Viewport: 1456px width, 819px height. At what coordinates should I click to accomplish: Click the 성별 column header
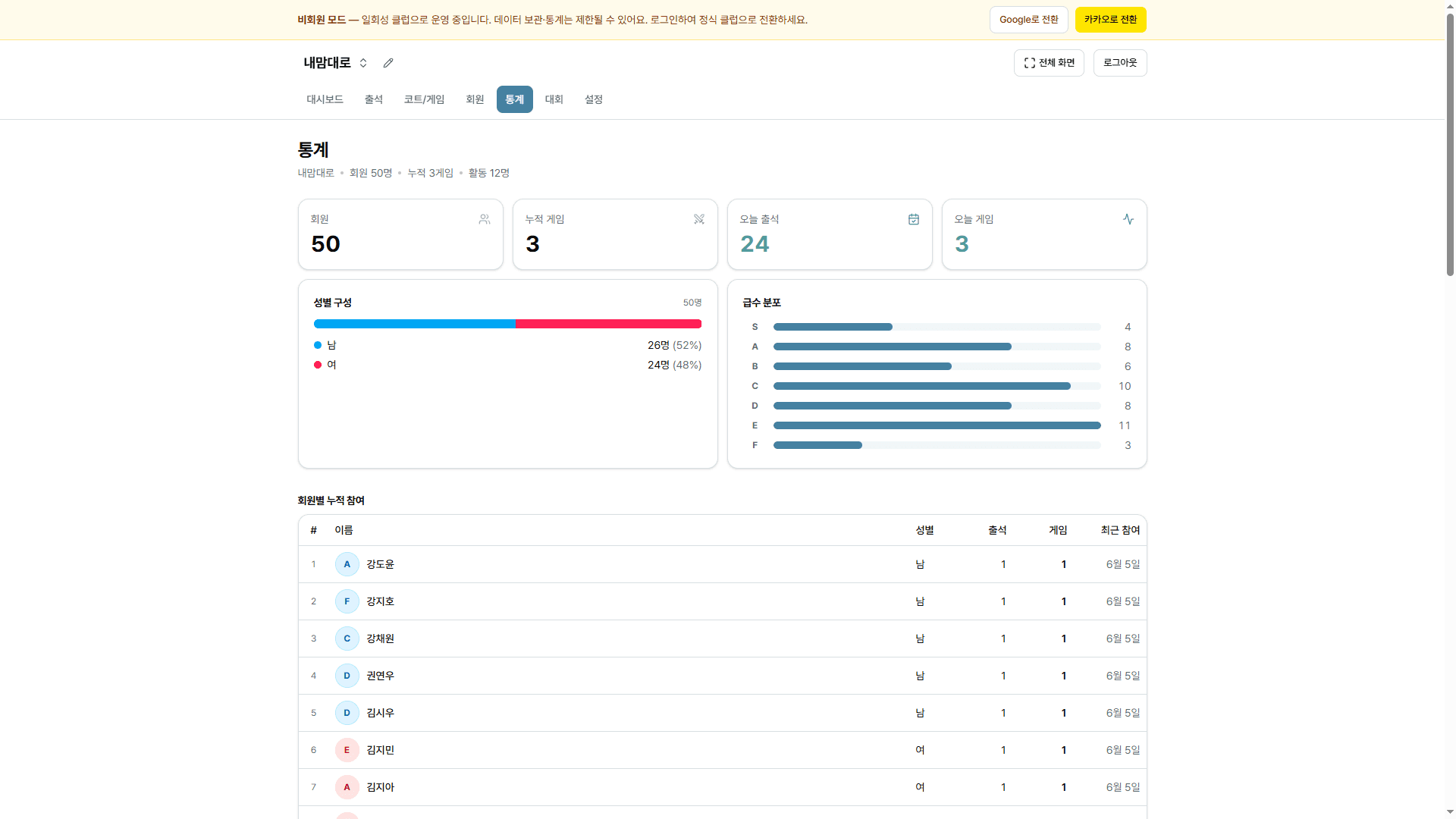click(924, 530)
